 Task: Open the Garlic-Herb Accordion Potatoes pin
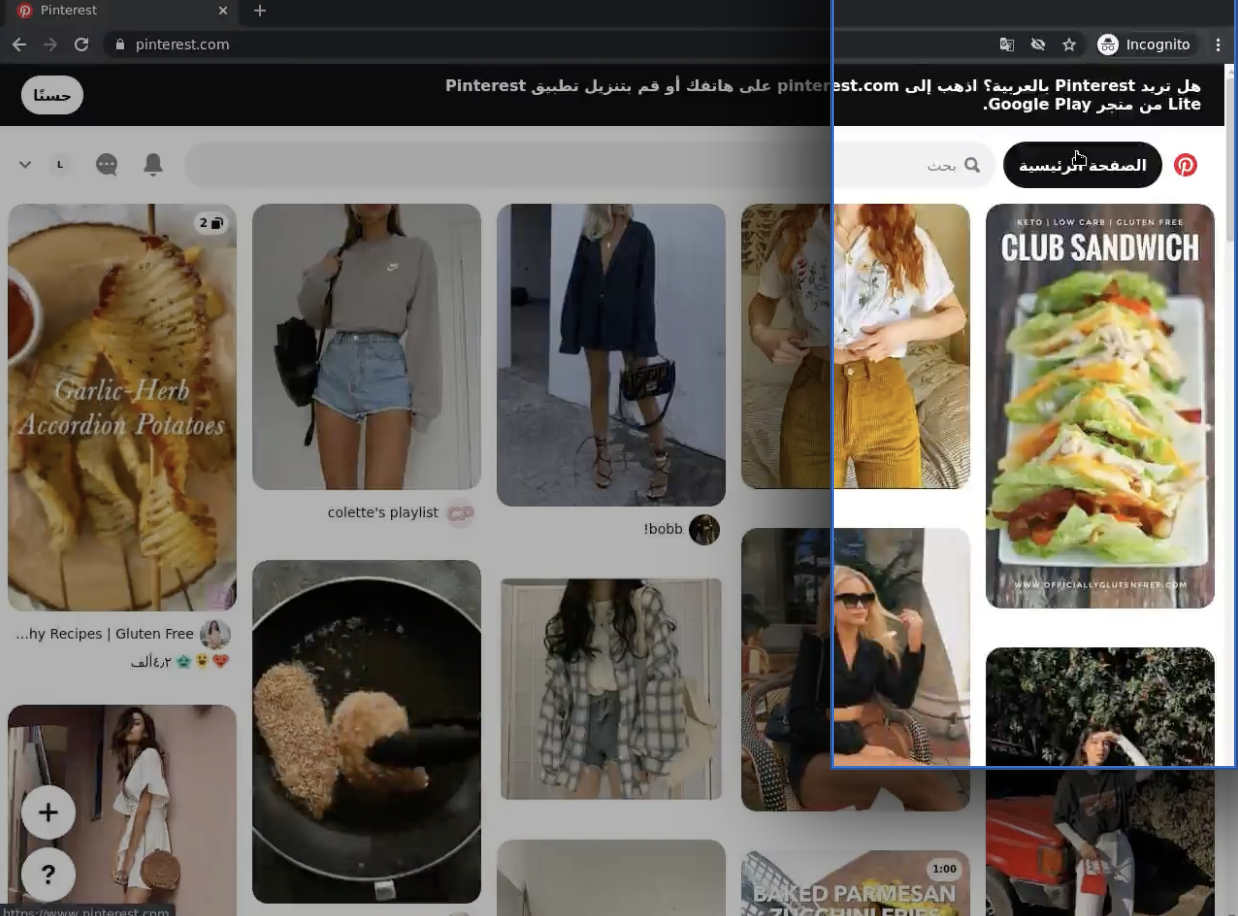(122, 407)
